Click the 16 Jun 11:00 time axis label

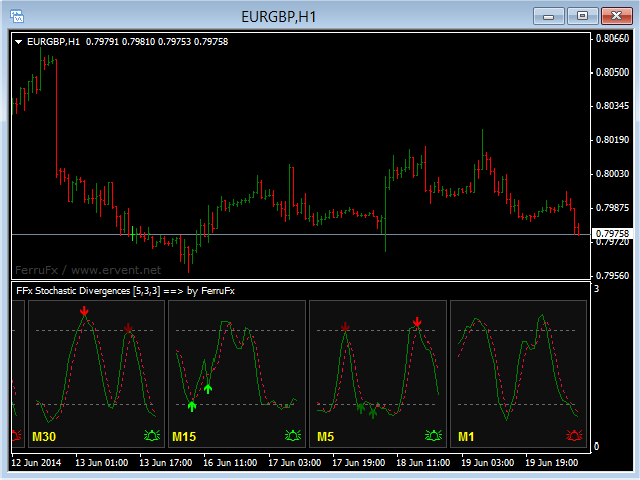[230, 463]
